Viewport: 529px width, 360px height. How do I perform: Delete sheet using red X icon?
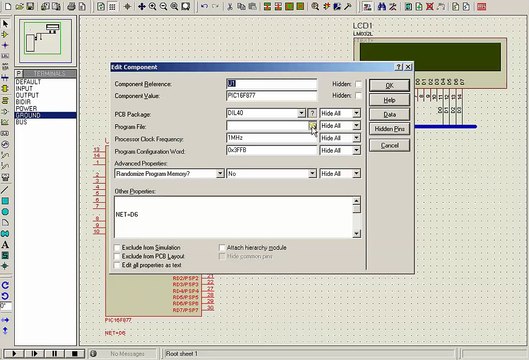[429, 6]
